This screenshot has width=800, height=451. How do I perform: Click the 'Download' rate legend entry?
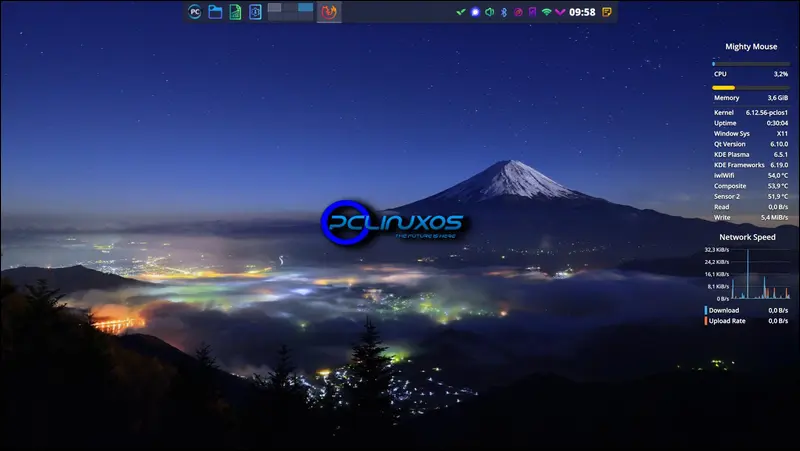coord(747,310)
